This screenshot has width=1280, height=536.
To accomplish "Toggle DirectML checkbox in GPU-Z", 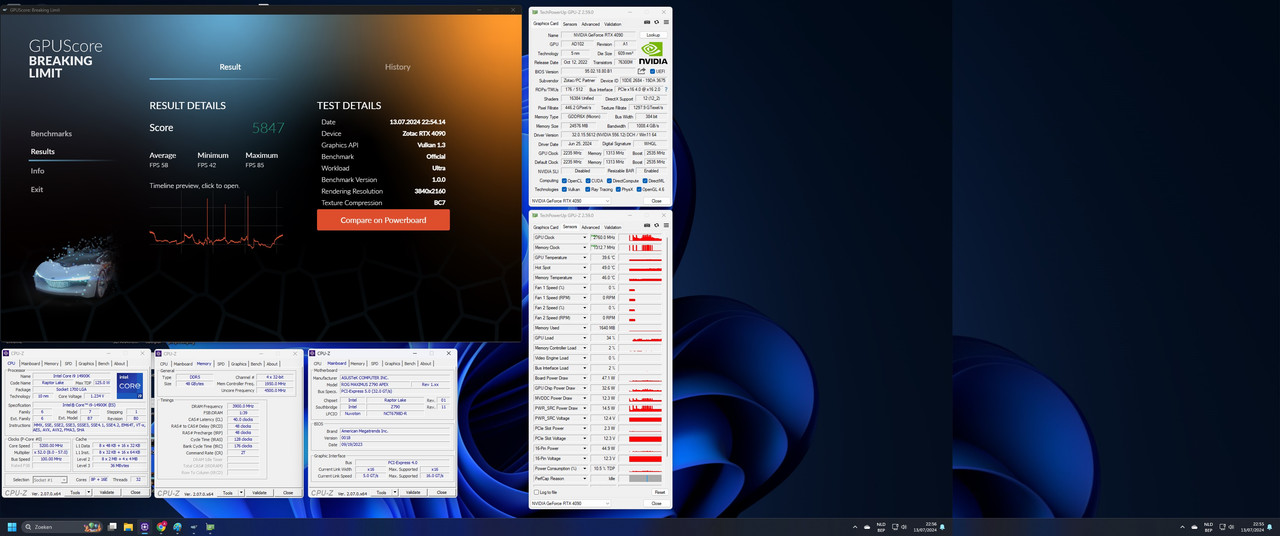I will click(645, 181).
